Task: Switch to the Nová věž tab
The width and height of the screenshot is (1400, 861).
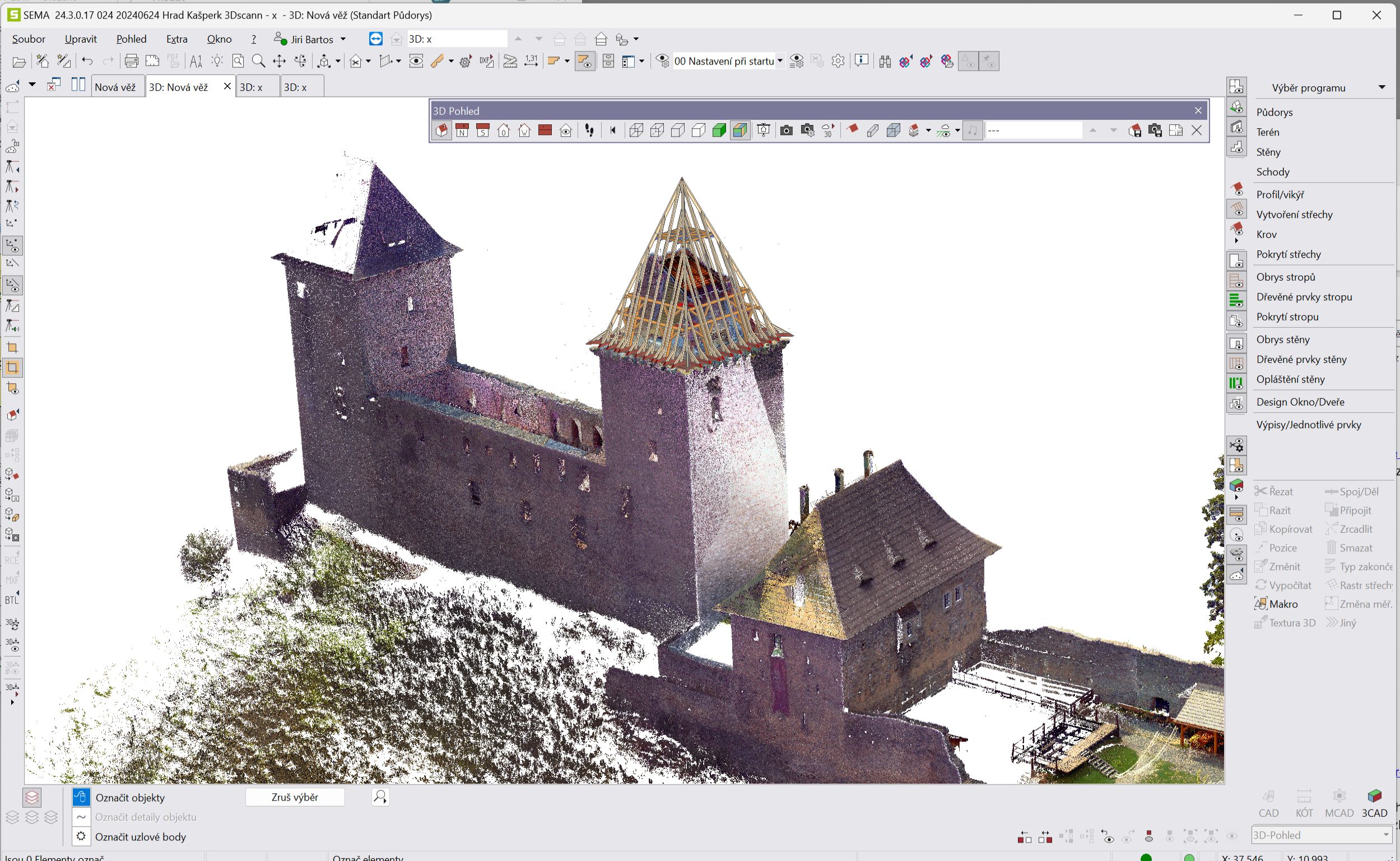Action: [x=115, y=87]
